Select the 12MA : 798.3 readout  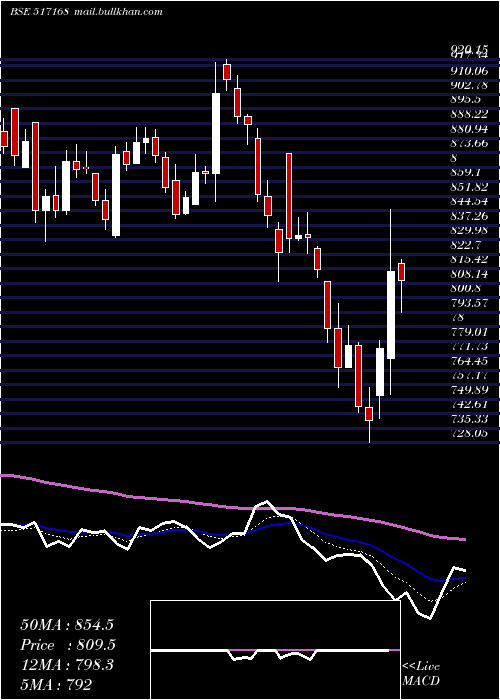click(x=67, y=664)
